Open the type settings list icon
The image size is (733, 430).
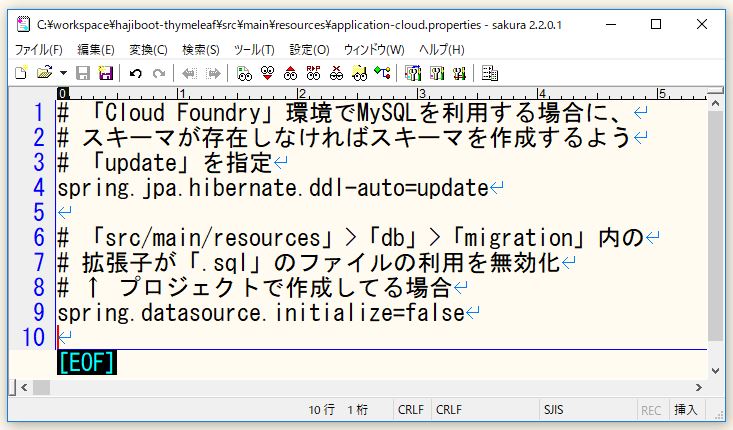point(413,73)
